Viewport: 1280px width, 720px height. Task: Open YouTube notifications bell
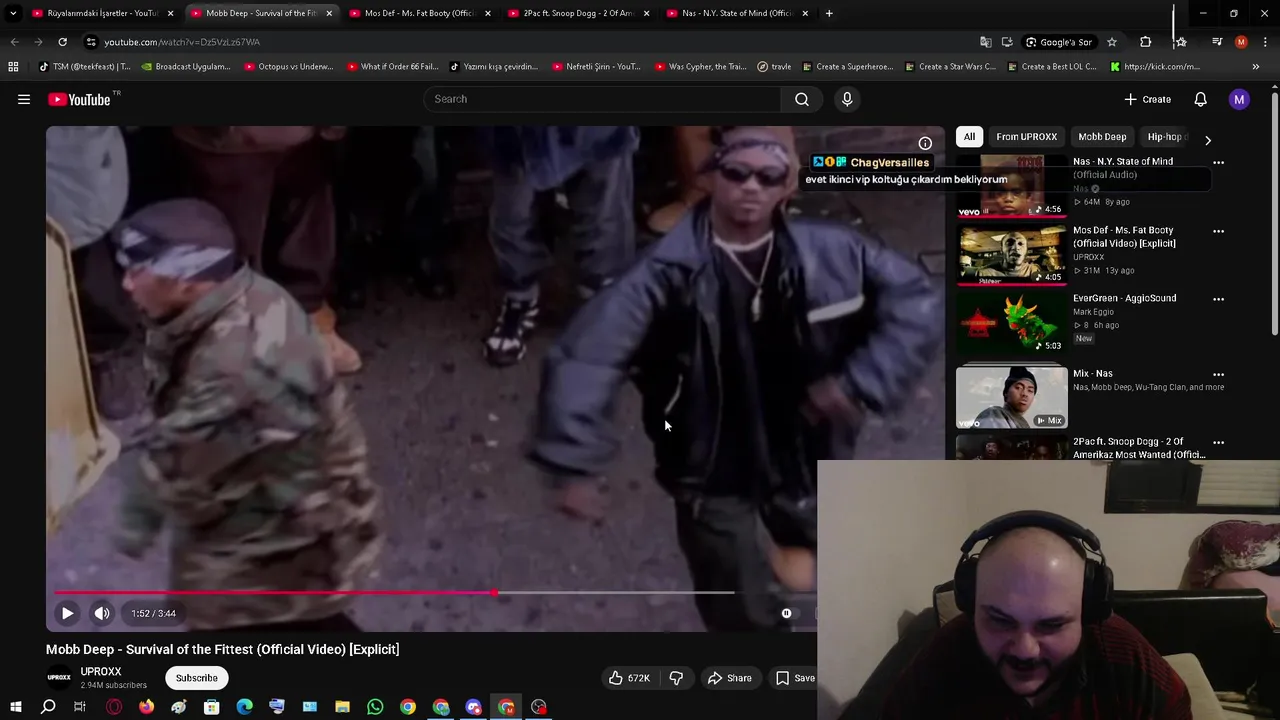[1200, 99]
